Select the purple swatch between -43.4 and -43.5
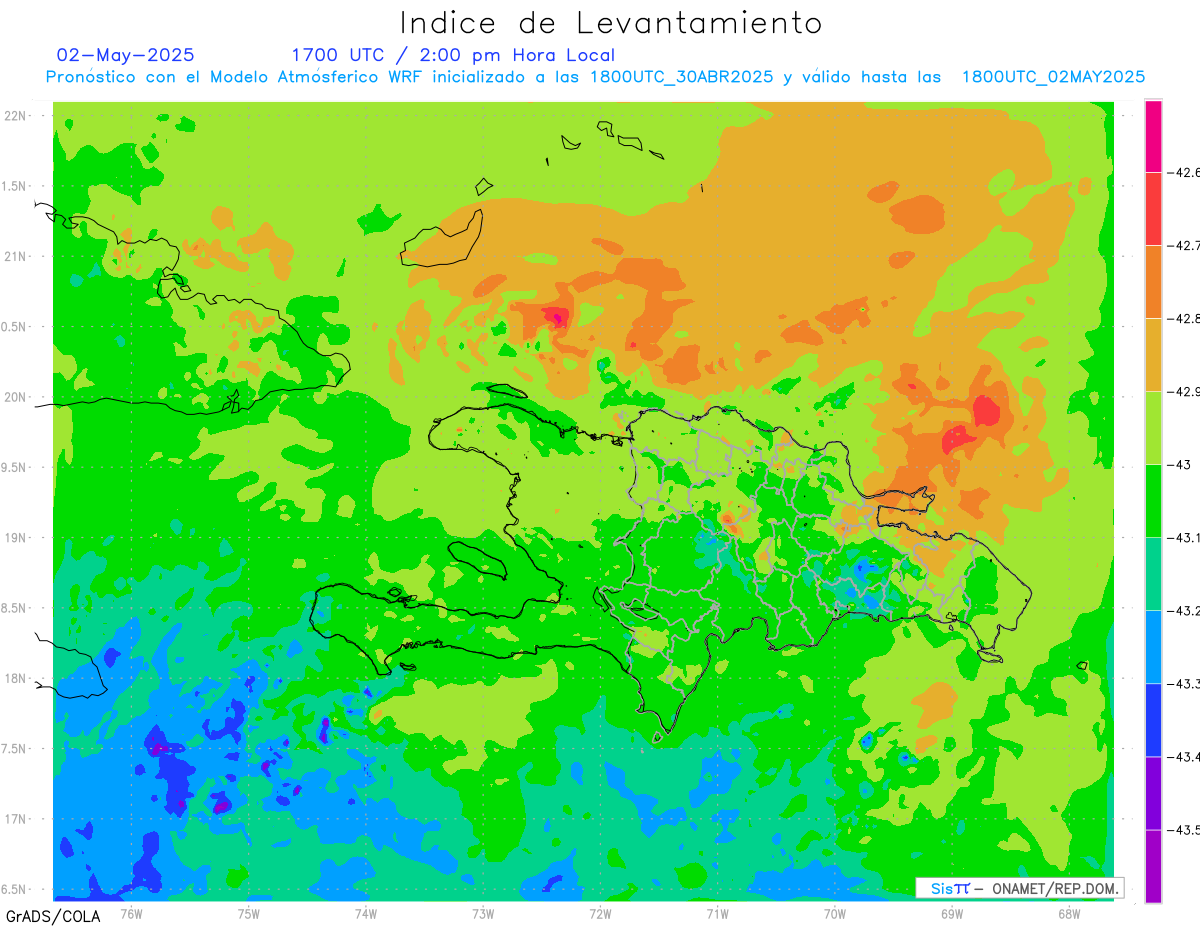Image resolution: width=1200 pixels, height=927 pixels. click(1153, 792)
